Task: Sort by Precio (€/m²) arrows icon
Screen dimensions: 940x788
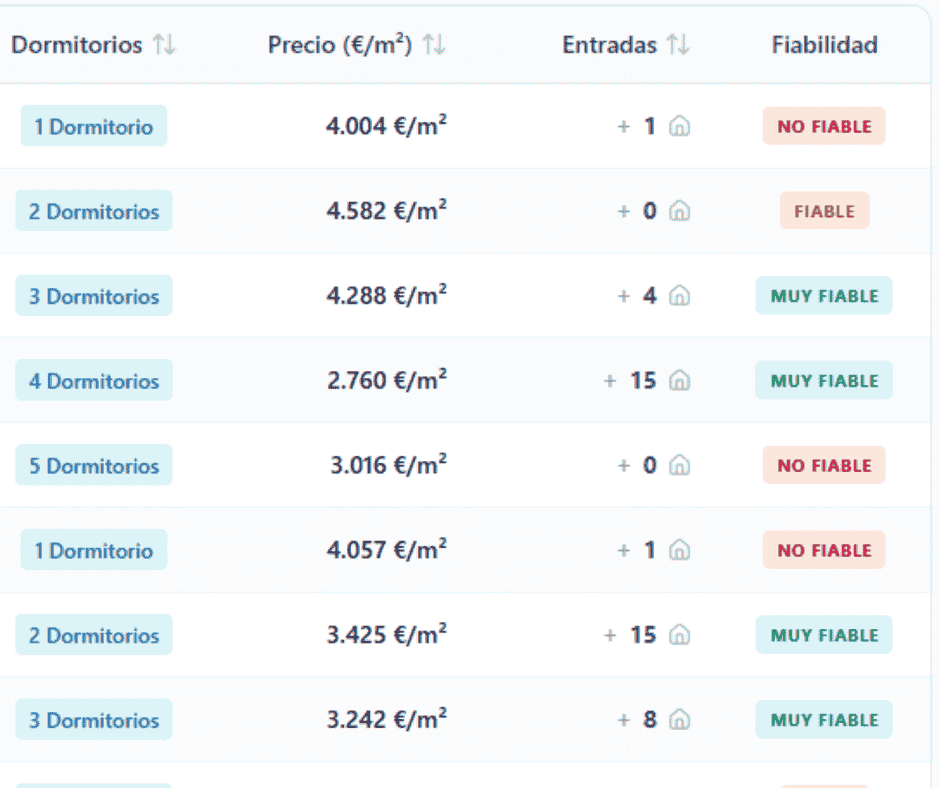Action: 434,45
